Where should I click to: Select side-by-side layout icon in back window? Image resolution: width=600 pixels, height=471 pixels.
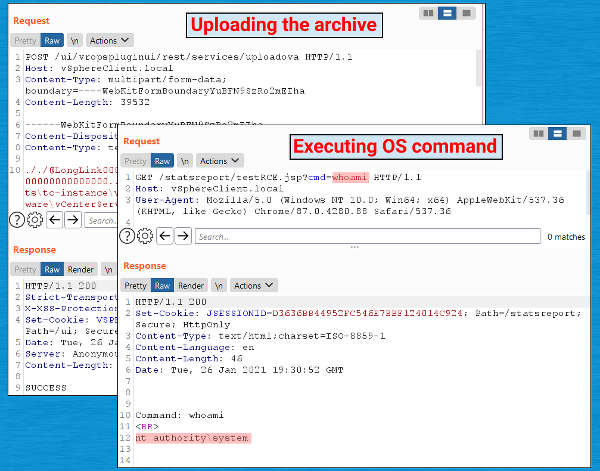pyautogui.click(x=428, y=13)
